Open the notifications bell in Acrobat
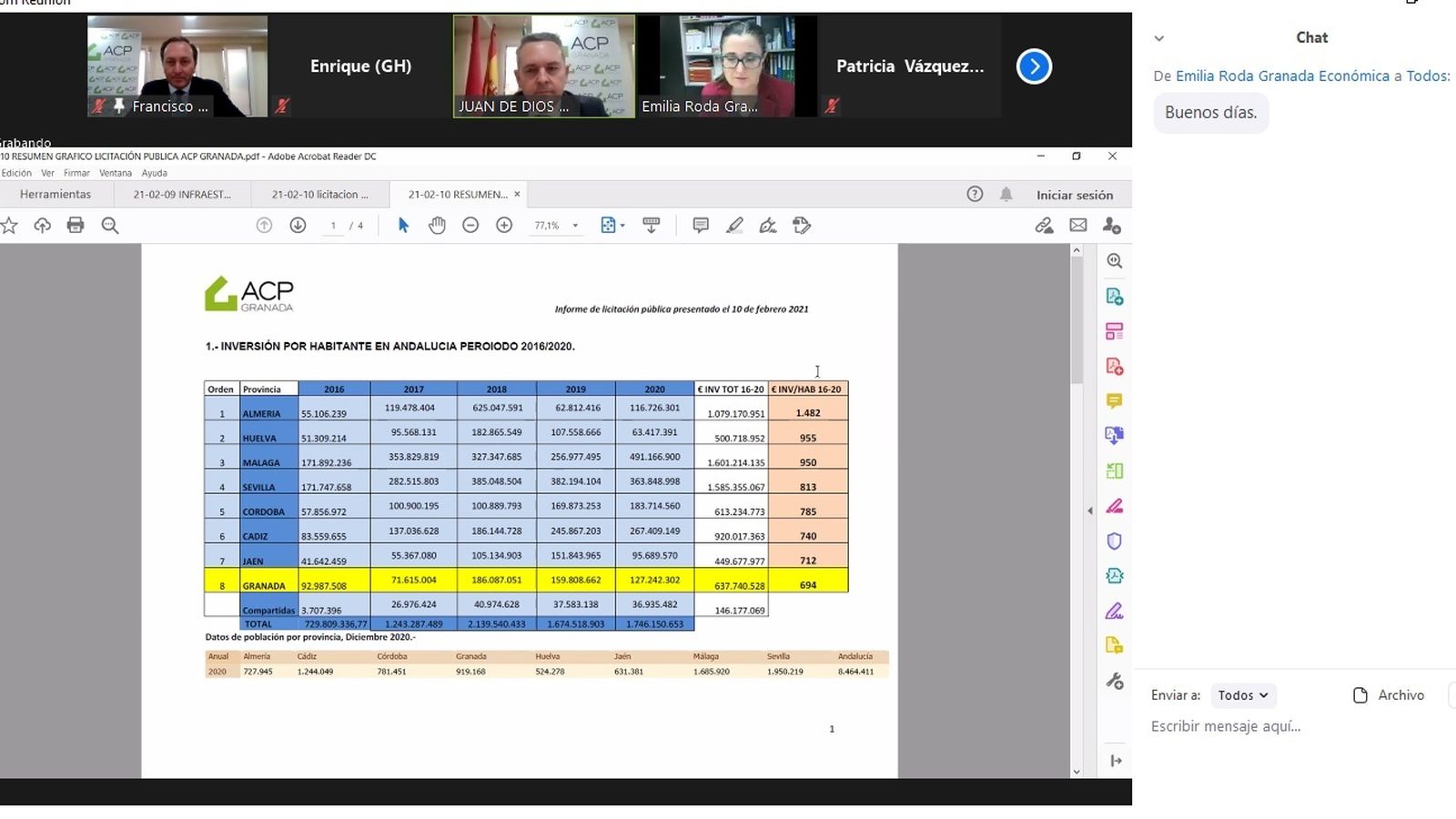Viewport: 1456px width, 819px height. (x=1006, y=194)
